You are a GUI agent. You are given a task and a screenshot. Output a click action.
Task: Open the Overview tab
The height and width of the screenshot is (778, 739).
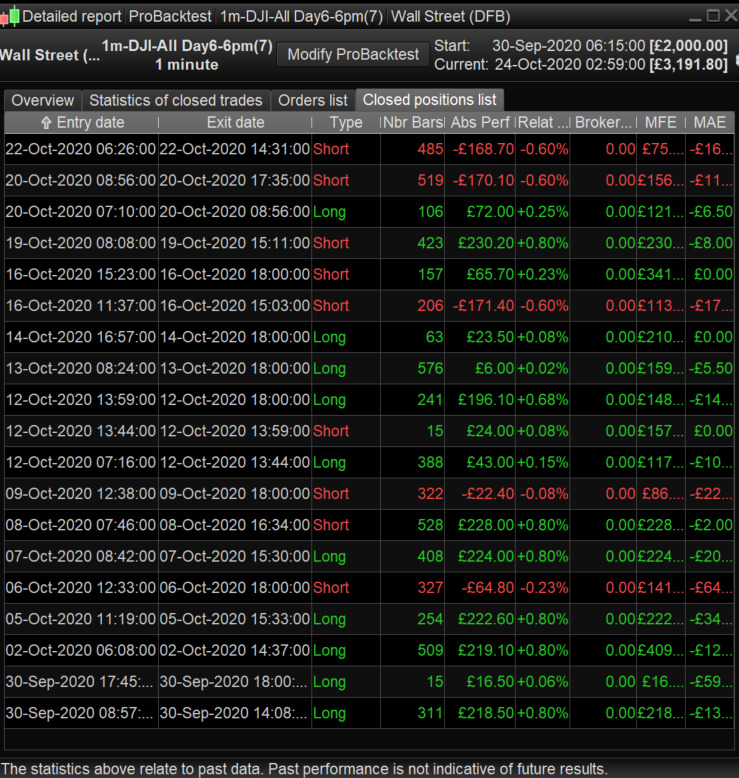[43, 100]
